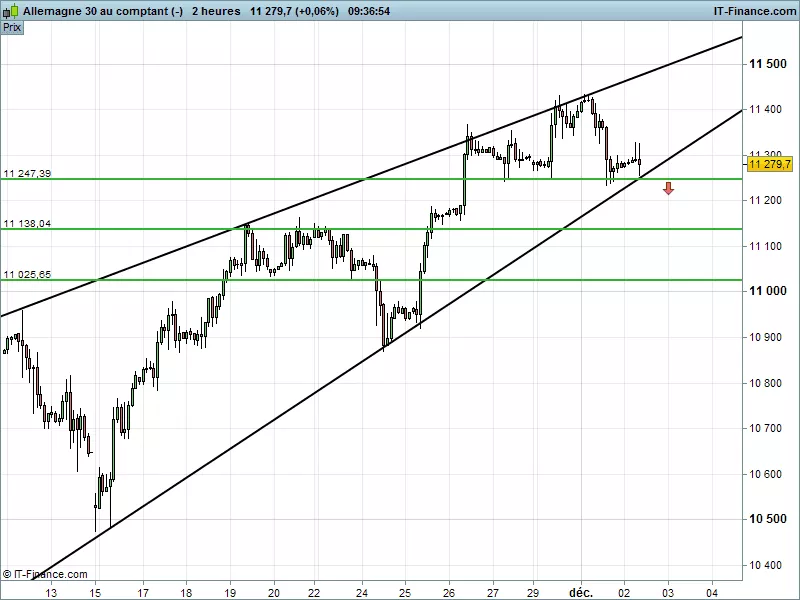Click the 27 date label on the time axis
This screenshot has width=800, height=600.
tap(493, 592)
